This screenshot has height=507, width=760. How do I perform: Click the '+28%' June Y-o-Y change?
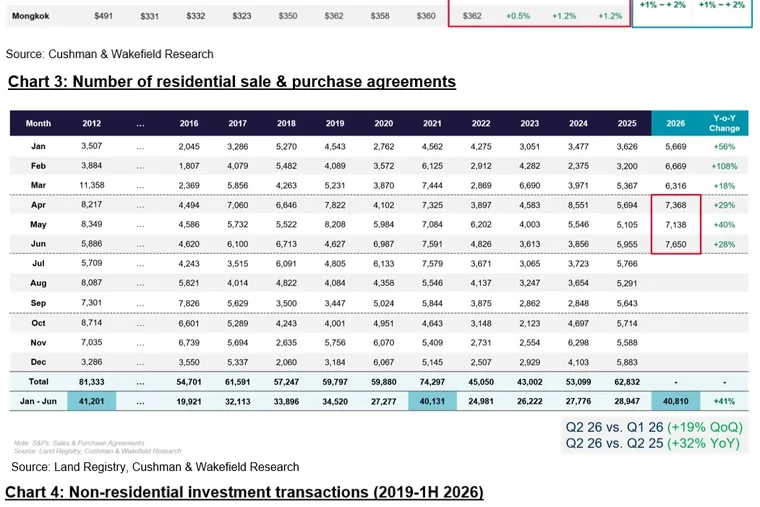click(724, 244)
